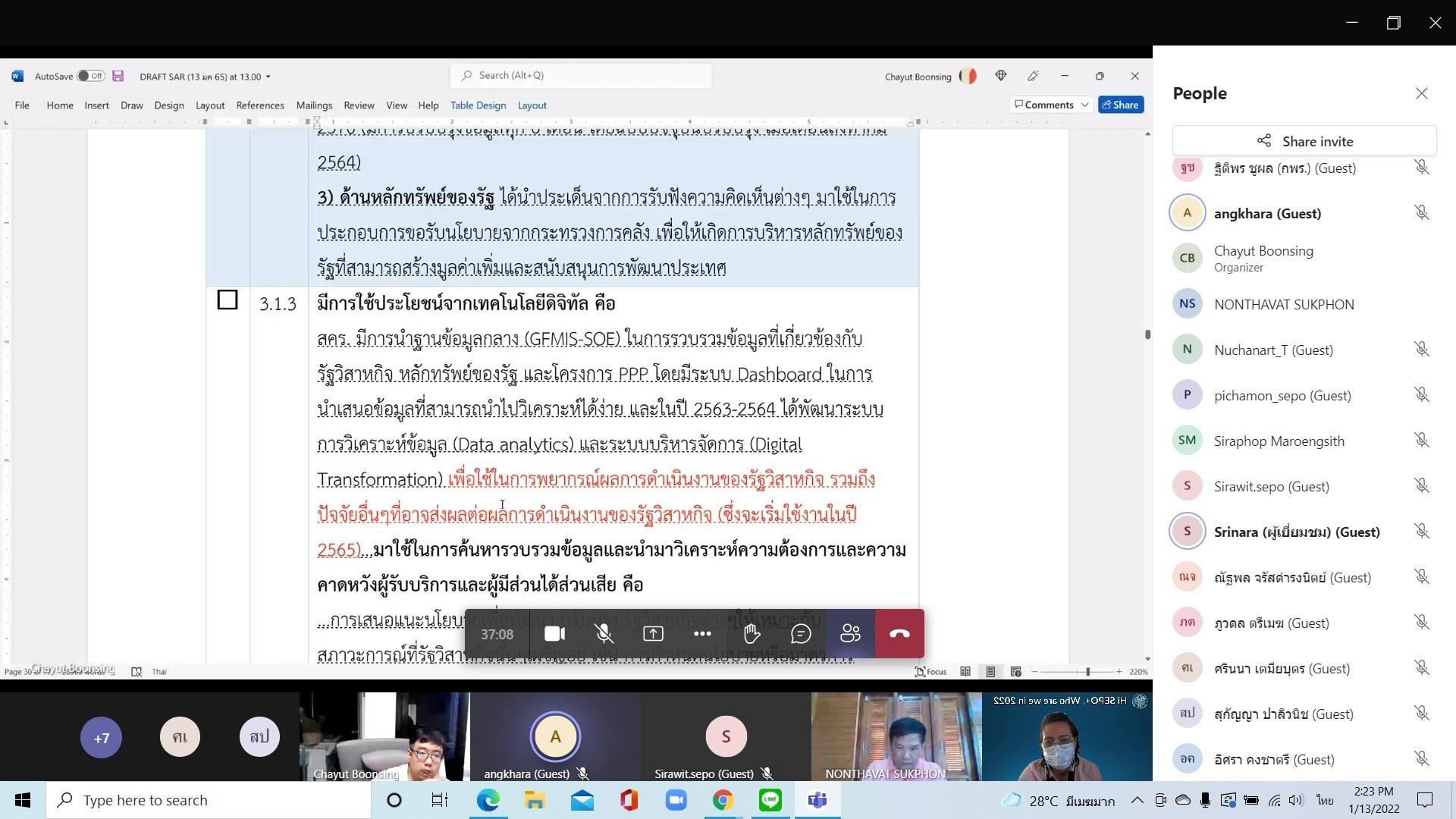Click the Share invite button

(x=1304, y=141)
